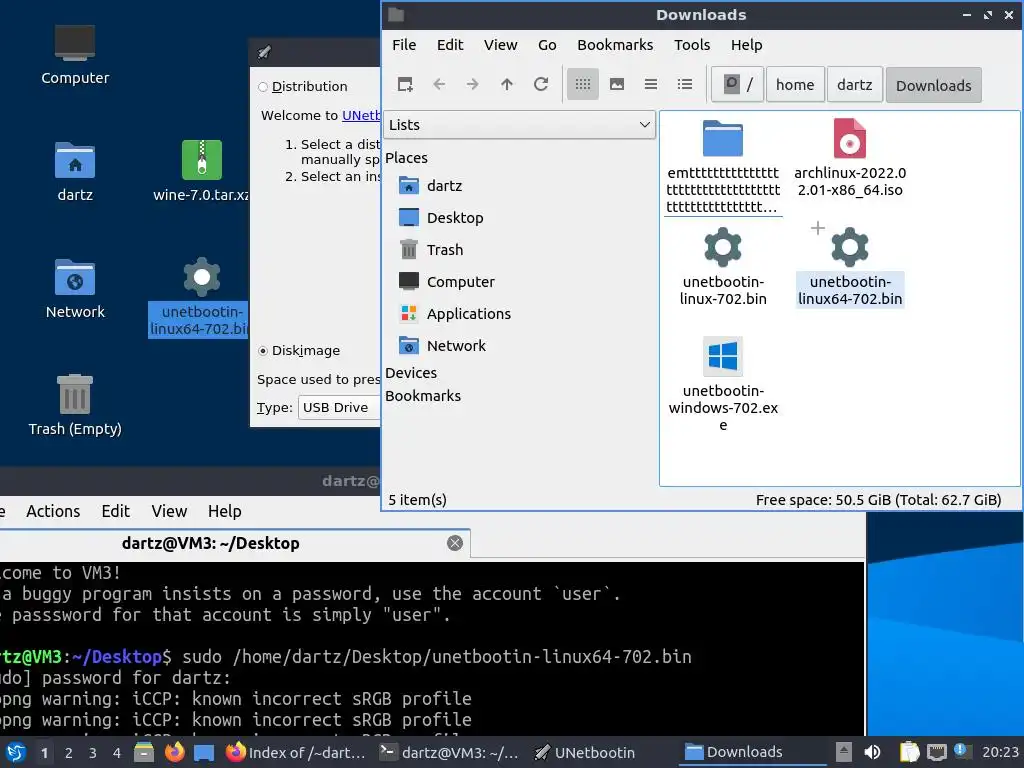The height and width of the screenshot is (768, 1024).
Task: Click the clock showing 20:23
Action: tap(1000, 752)
